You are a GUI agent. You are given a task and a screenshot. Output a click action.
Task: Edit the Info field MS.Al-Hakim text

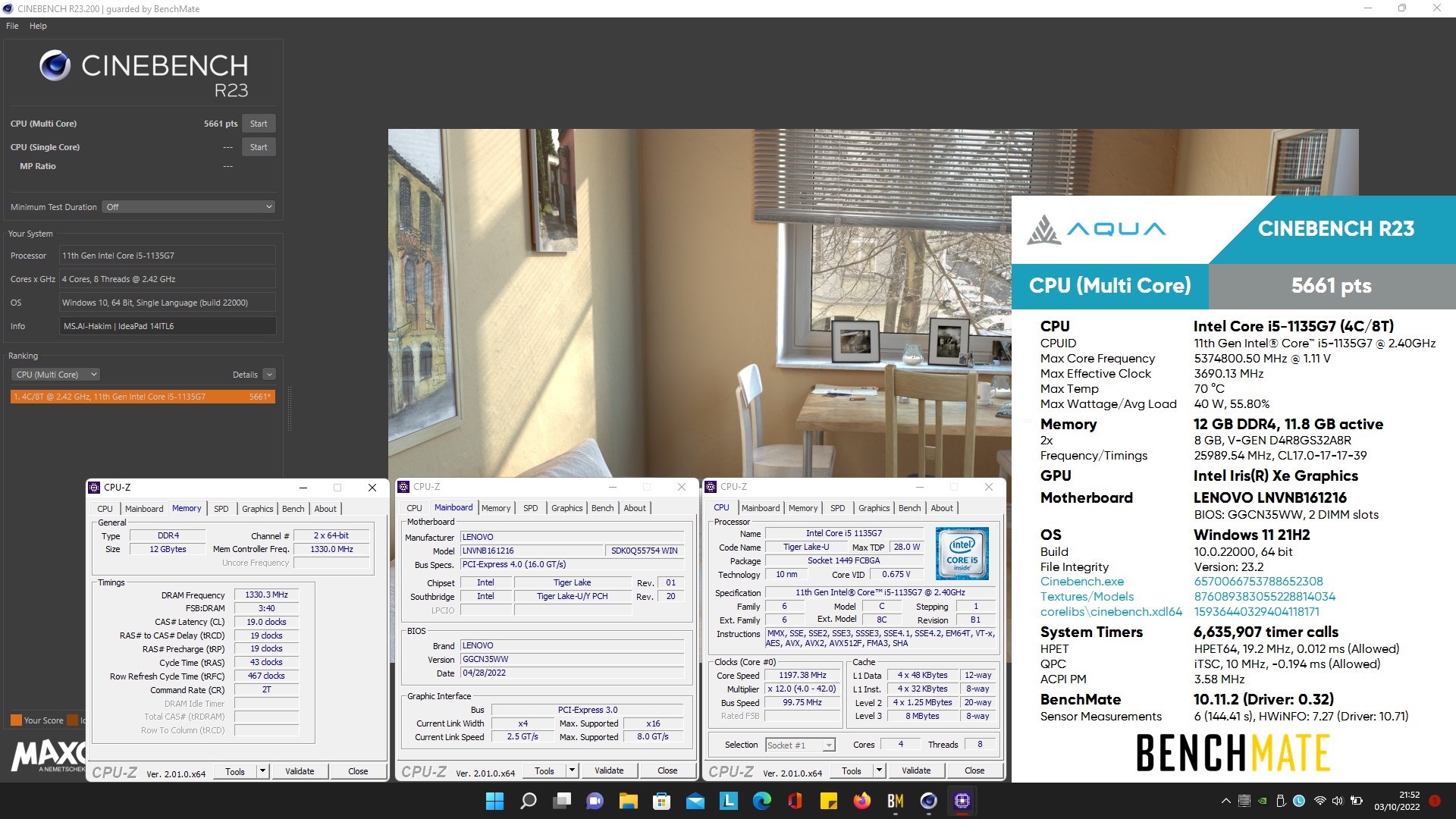coord(168,326)
